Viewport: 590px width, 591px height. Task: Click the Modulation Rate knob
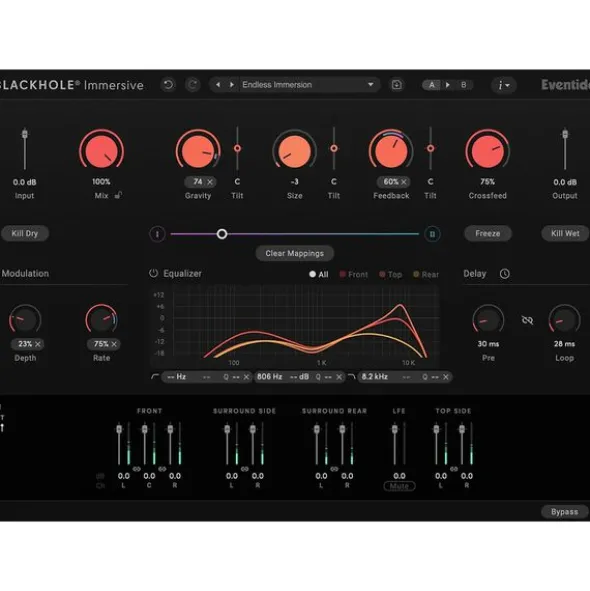(101, 320)
